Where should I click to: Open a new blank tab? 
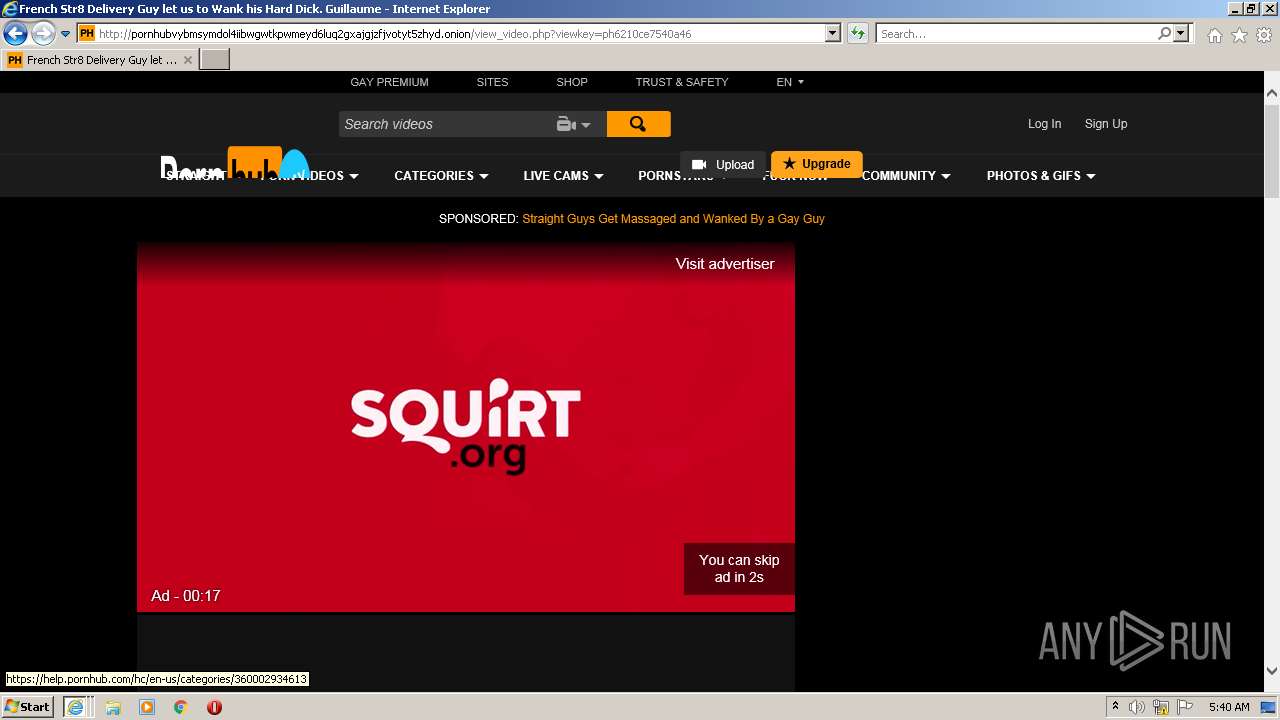pos(215,59)
